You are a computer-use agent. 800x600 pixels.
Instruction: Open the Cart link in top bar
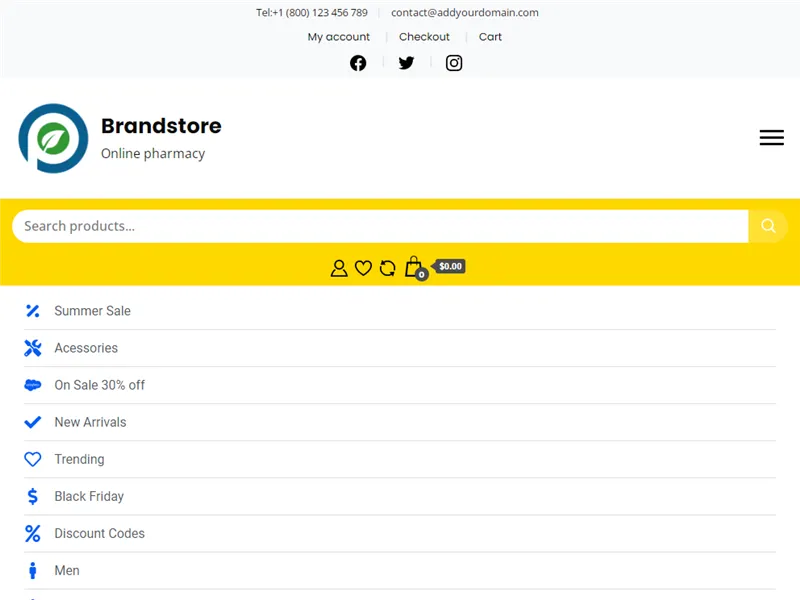tap(490, 37)
